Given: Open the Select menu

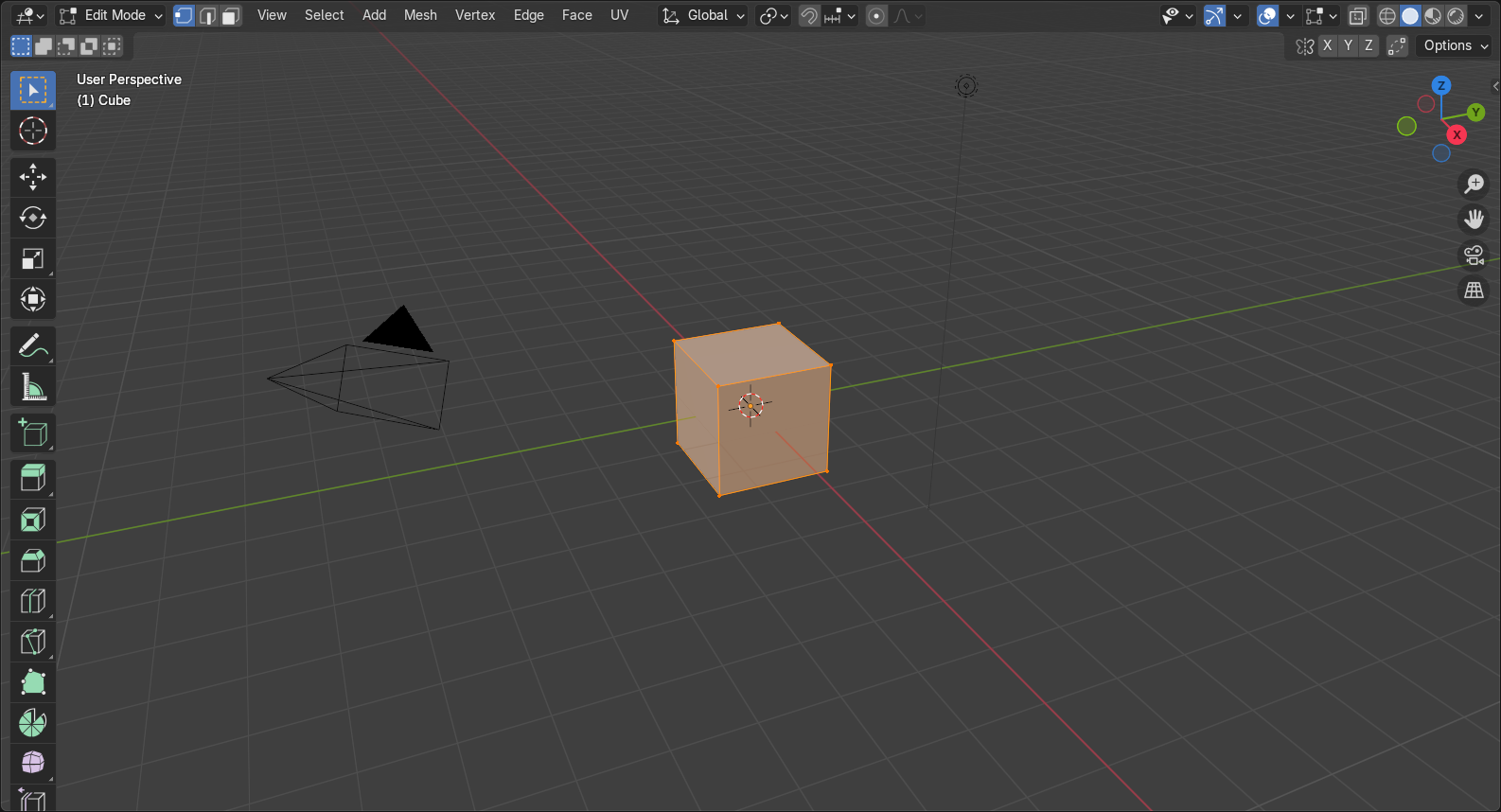Looking at the screenshot, I should coord(324,15).
